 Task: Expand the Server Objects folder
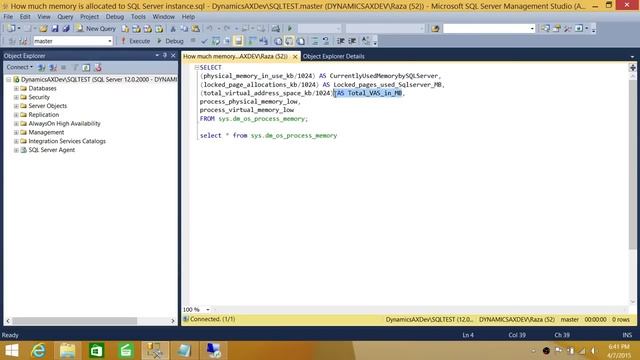tap(16, 106)
